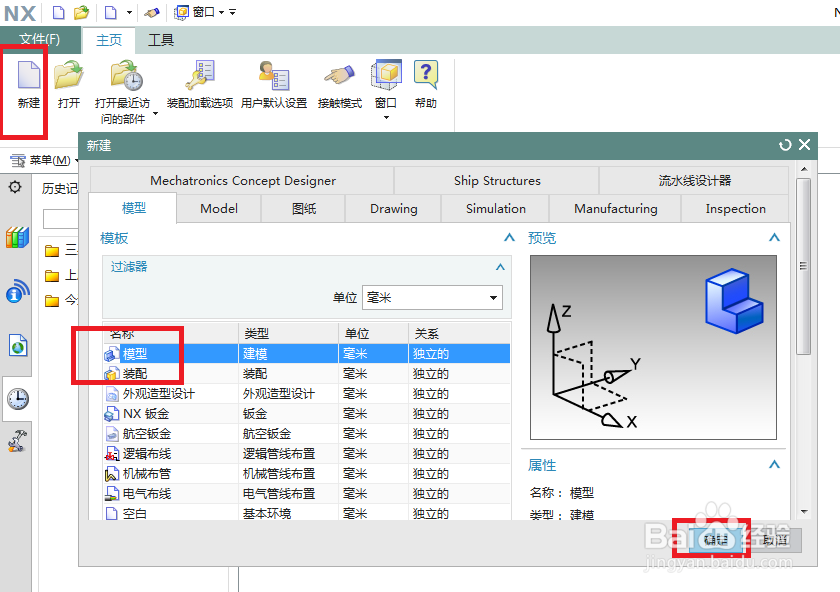This screenshot has width=840, height=592.
Task: Switch to the 主页 ribbon tab
Action: coord(109,40)
